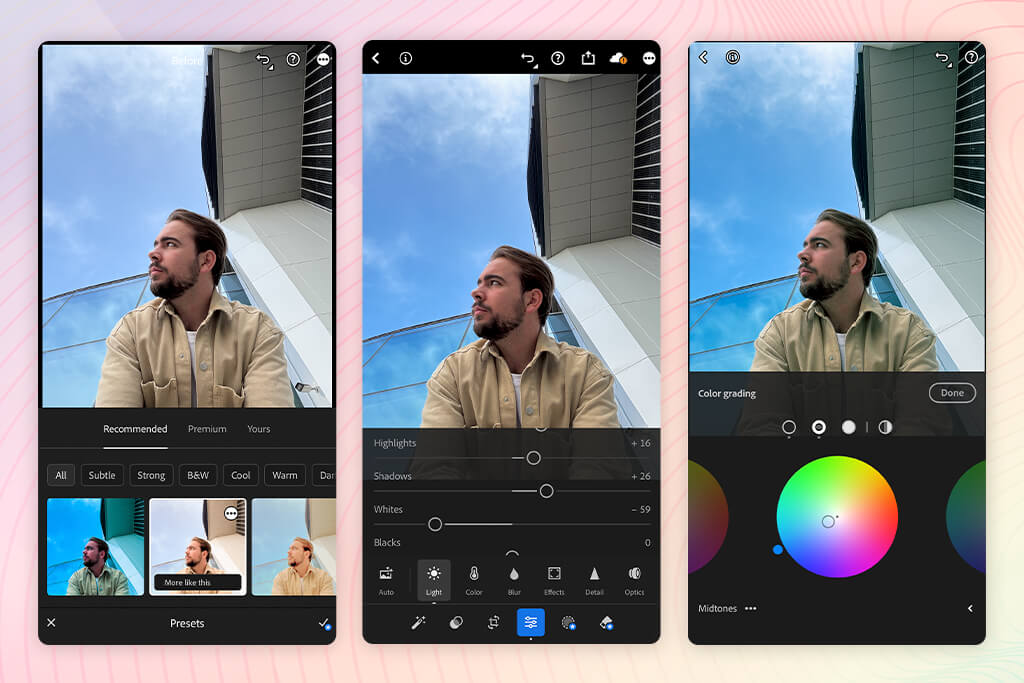Tap the highlighted edit sliders icon
This screenshot has height=683, width=1024.
(x=531, y=622)
